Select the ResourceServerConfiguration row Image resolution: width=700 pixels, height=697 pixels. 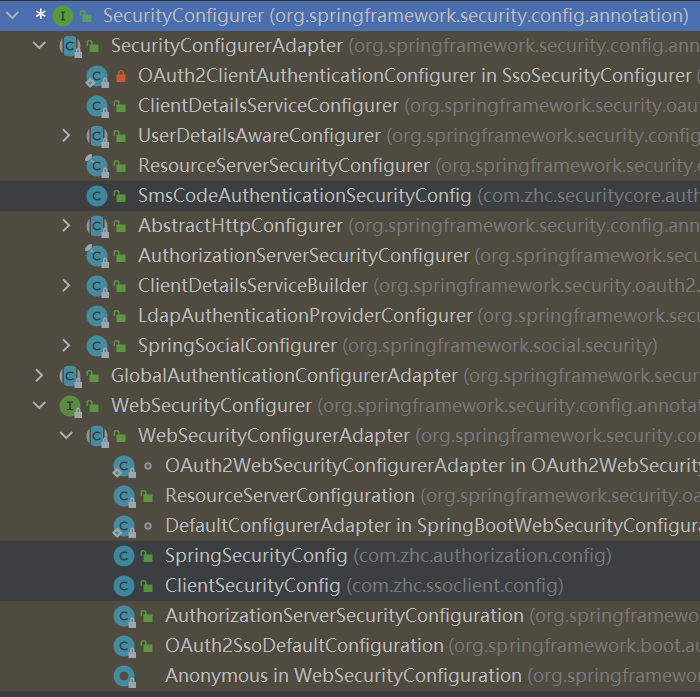coord(350,496)
